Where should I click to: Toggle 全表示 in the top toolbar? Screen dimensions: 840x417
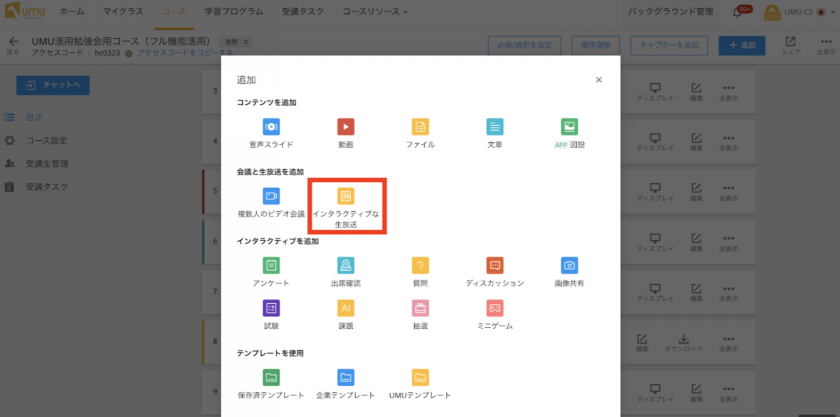click(826, 46)
